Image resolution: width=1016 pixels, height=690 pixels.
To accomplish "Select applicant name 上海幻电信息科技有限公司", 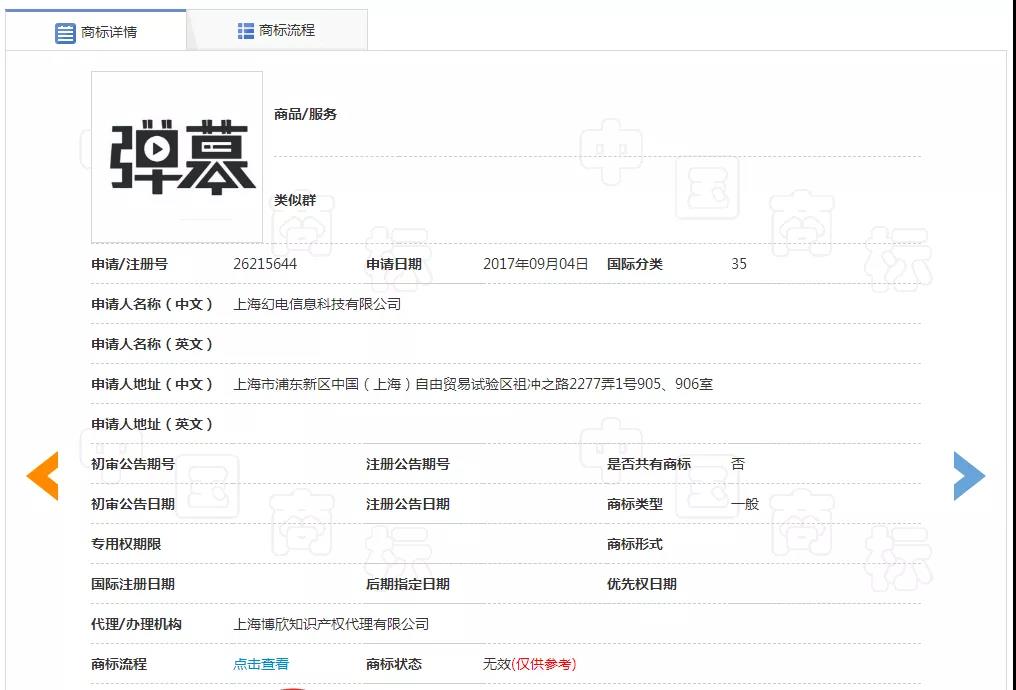I will (x=317, y=304).
